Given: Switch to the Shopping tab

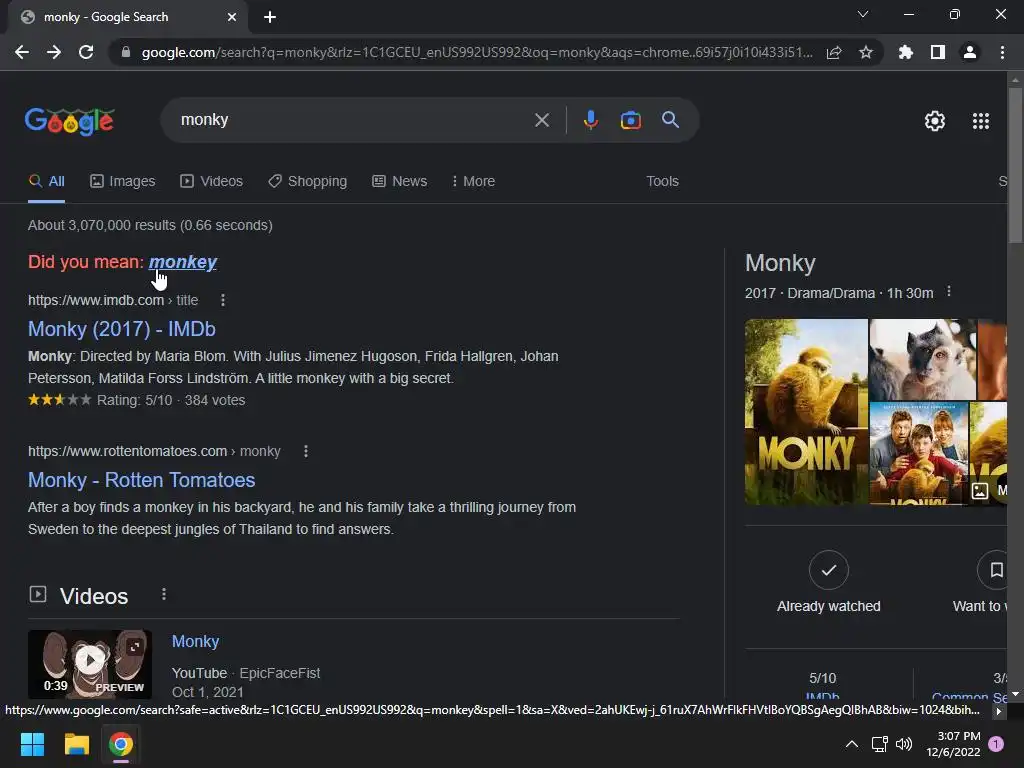Looking at the screenshot, I should point(308,182).
